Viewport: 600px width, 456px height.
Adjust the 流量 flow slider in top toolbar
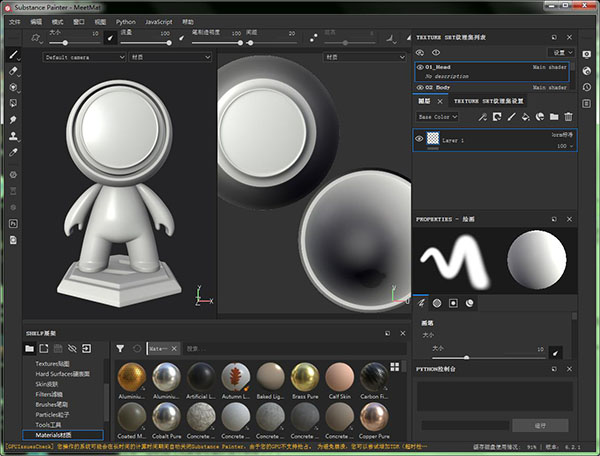(146, 43)
